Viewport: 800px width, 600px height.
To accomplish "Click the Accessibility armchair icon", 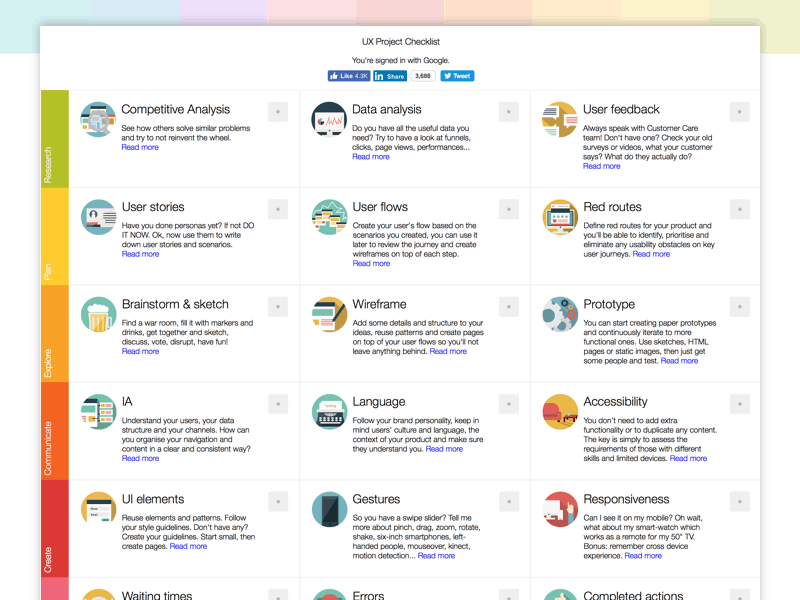I will (x=560, y=412).
